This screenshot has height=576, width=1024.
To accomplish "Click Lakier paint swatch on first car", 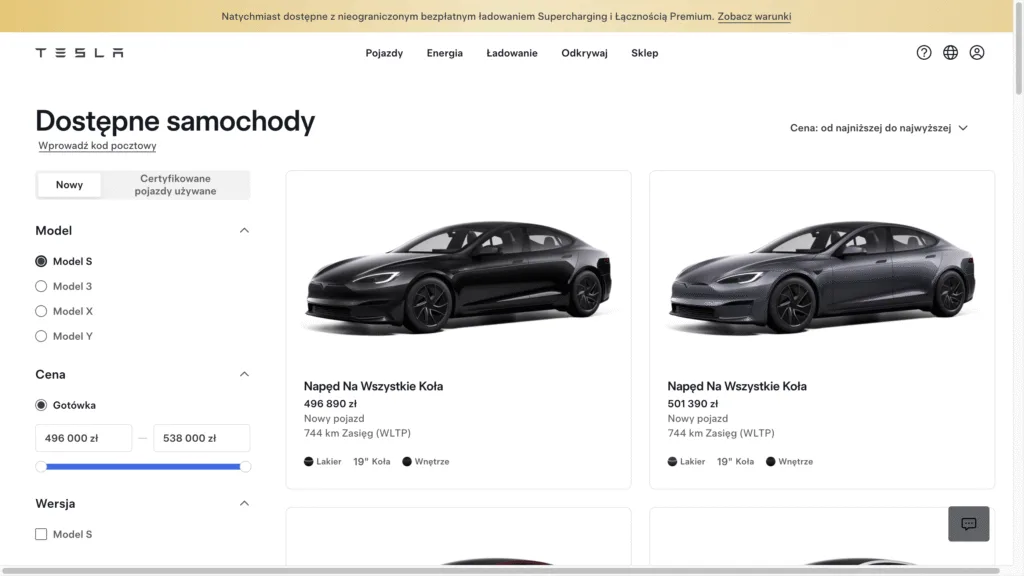I will [309, 462].
